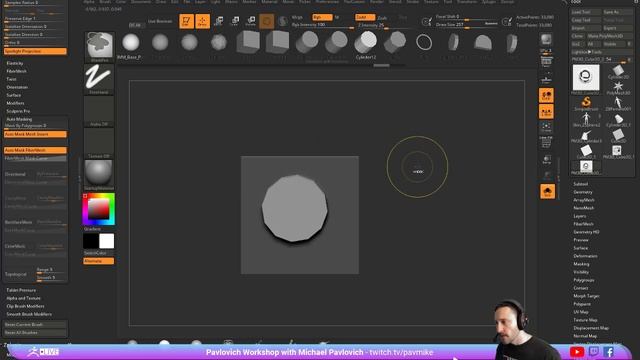Click the Export tool button
This screenshot has width=640, height=360.
618,28
